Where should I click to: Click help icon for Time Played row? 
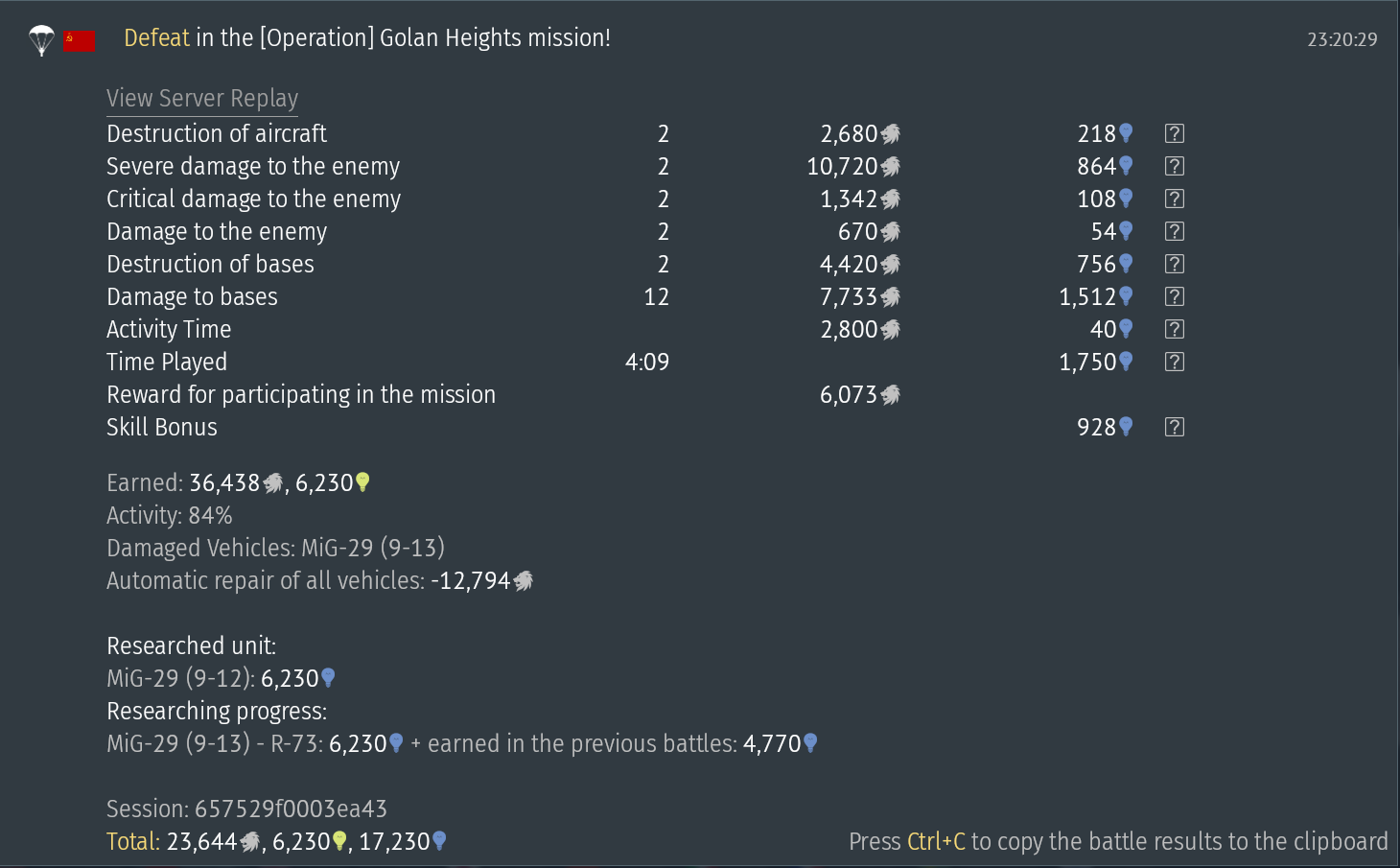pos(1175,363)
